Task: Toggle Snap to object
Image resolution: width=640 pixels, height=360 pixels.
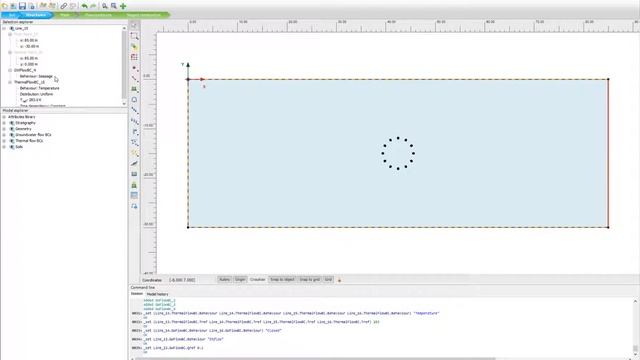Action: coord(282,280)
